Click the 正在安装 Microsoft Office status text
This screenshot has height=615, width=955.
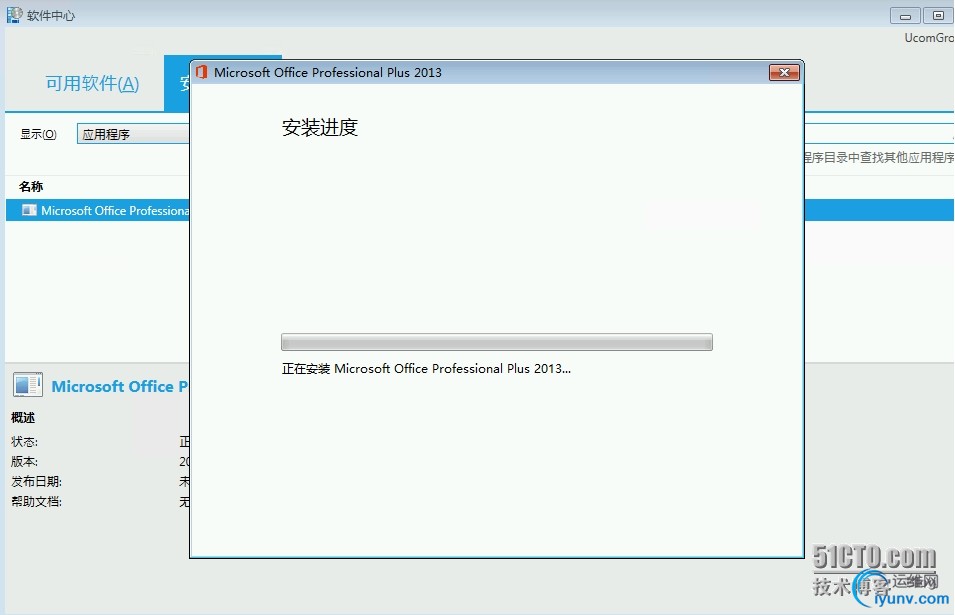click(x=426, y=368)
